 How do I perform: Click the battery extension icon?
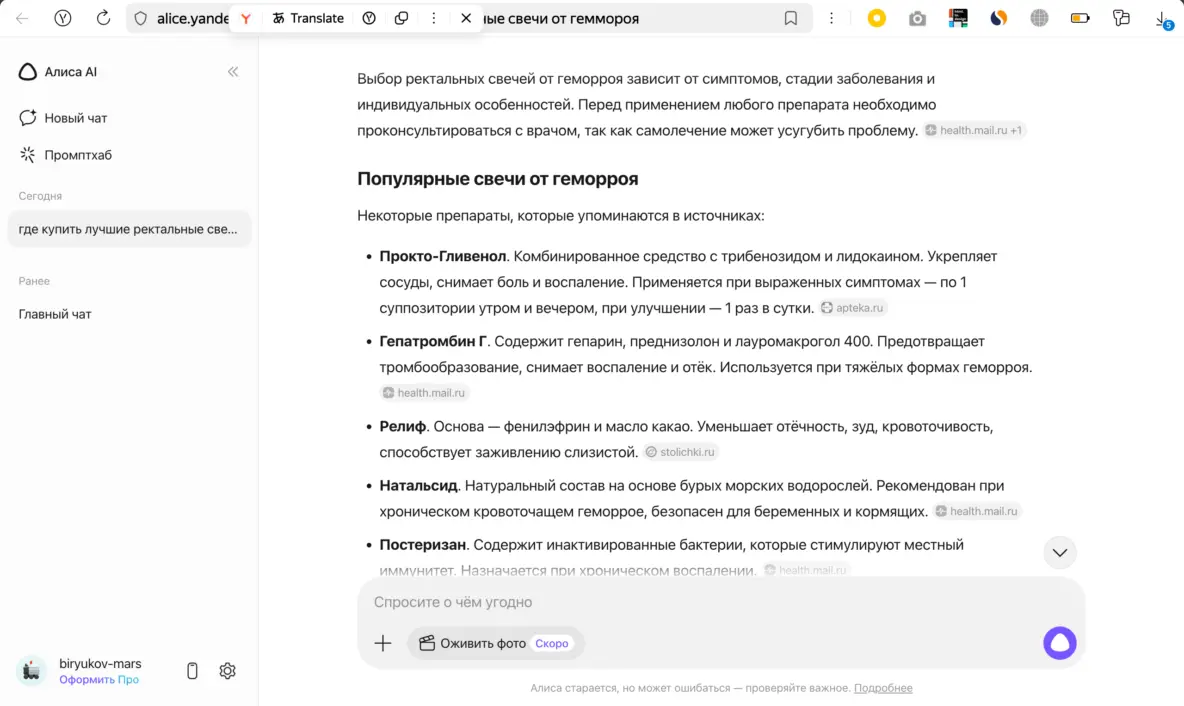click(x=1080, y=18)
